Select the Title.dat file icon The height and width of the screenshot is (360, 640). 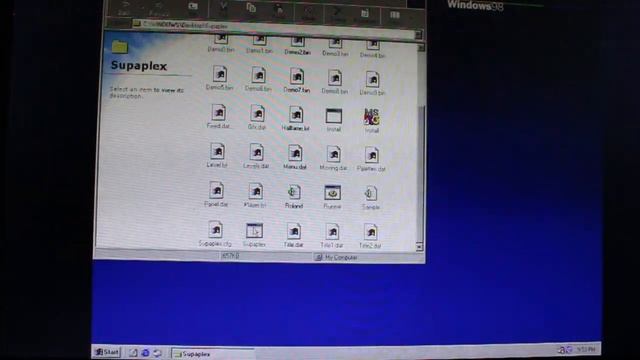[293, 231]
